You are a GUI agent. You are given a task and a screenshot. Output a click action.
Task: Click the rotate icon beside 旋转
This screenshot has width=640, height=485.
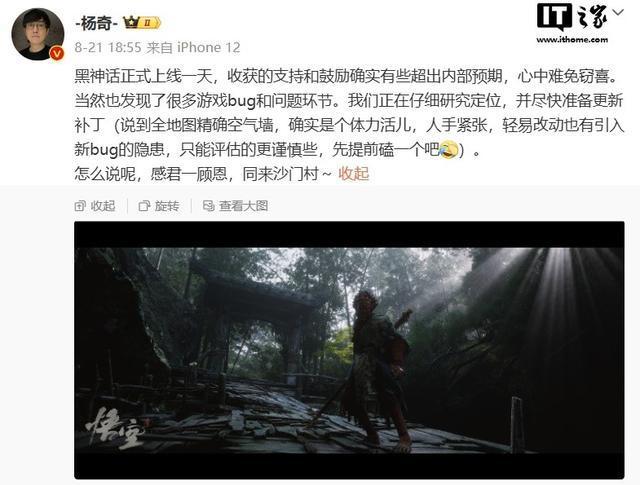pyautogui.click(x=144, y=206)
